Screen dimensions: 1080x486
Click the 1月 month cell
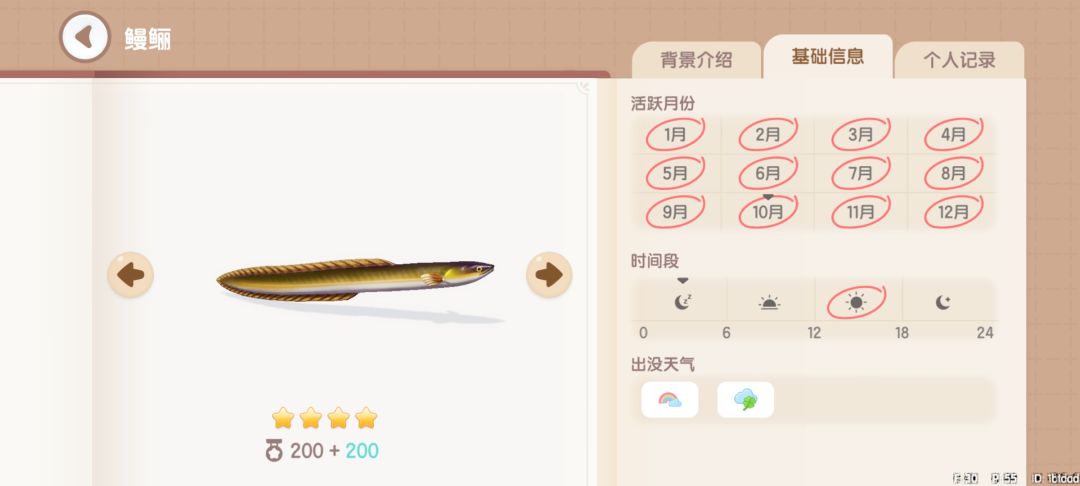pos(676,135)
